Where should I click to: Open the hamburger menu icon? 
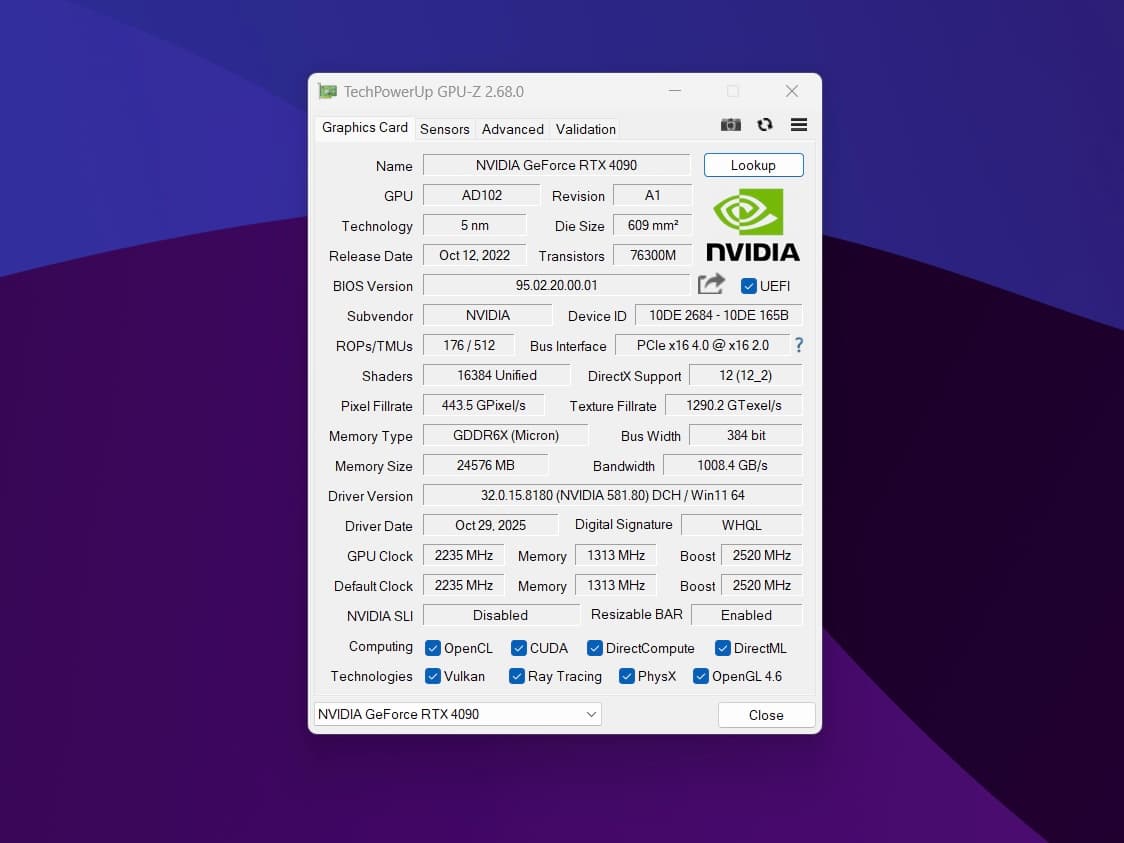point(799,125)
